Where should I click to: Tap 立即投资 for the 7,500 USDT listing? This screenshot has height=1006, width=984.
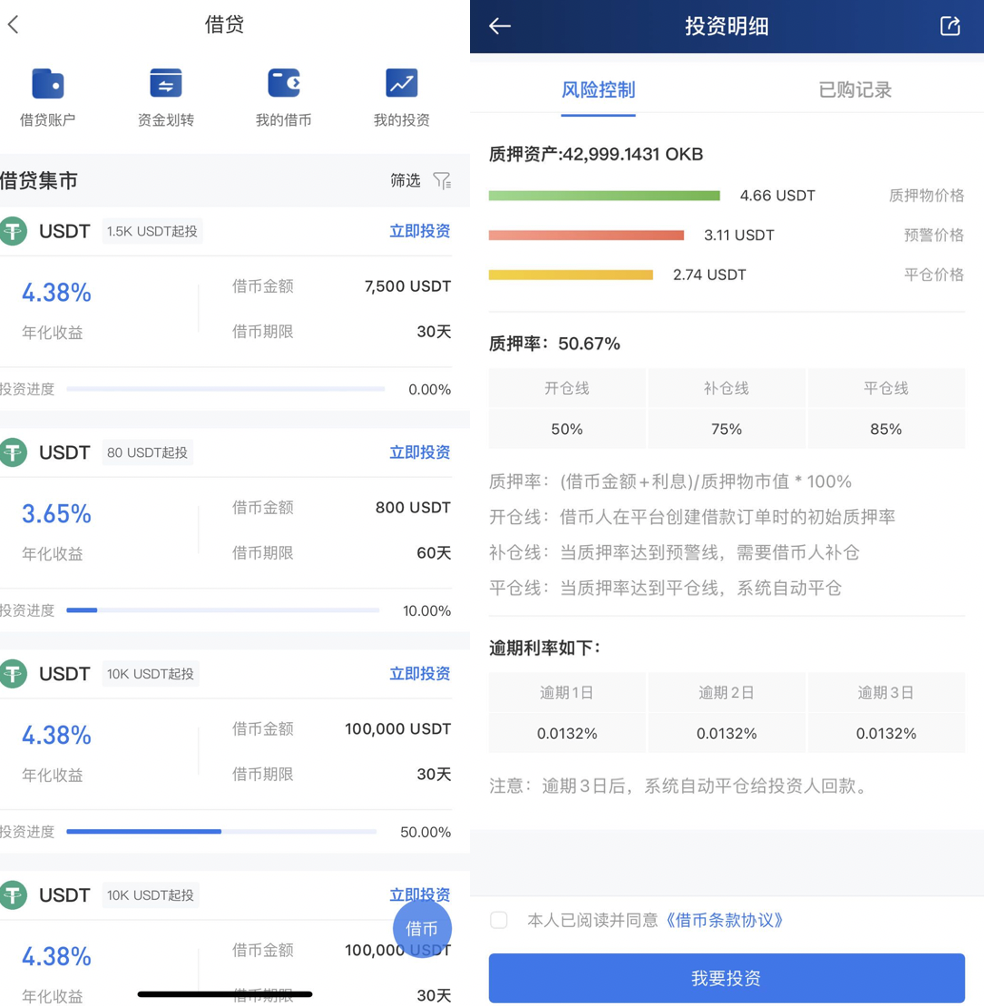[x=419, y=231]
